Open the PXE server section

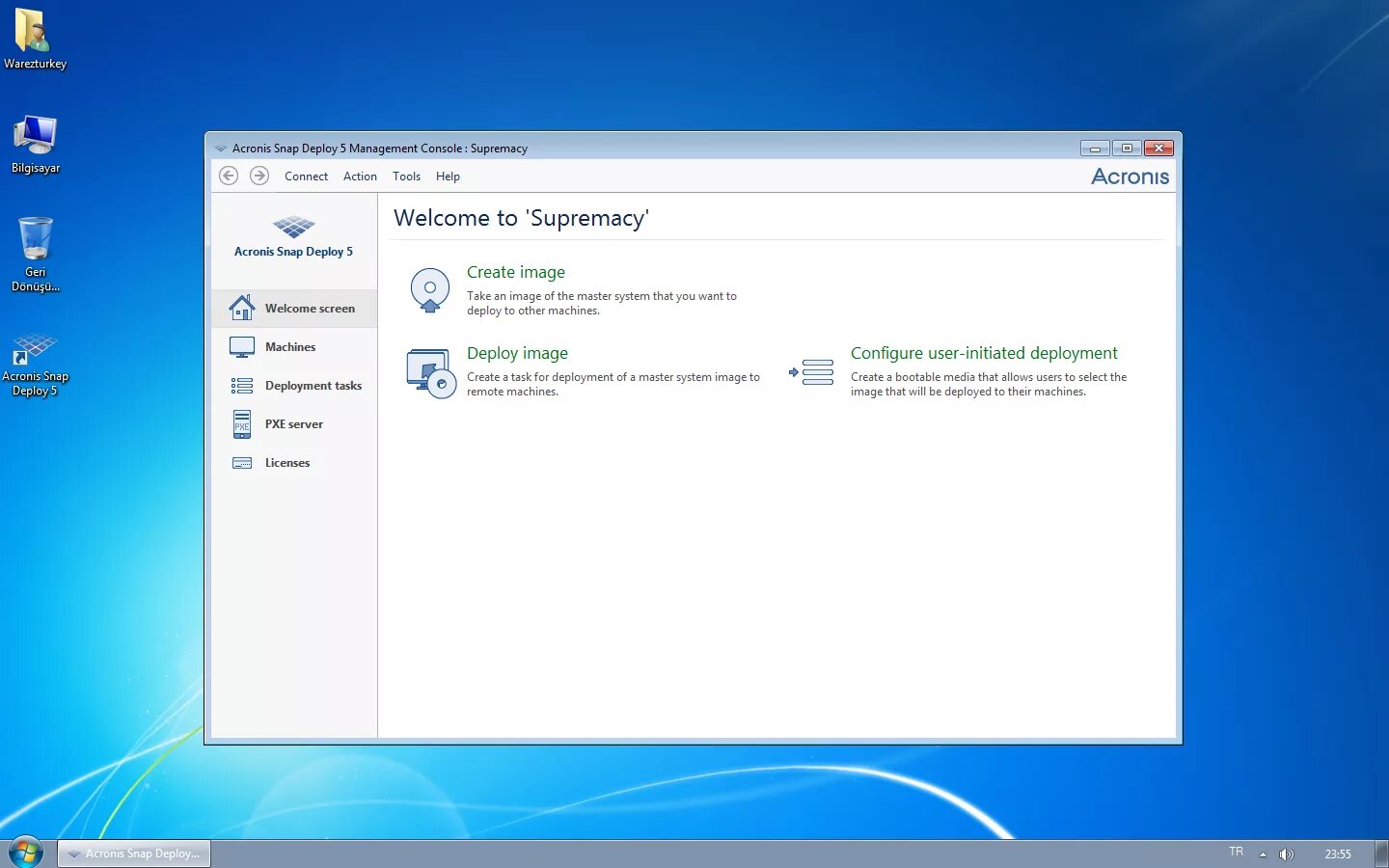294,424
